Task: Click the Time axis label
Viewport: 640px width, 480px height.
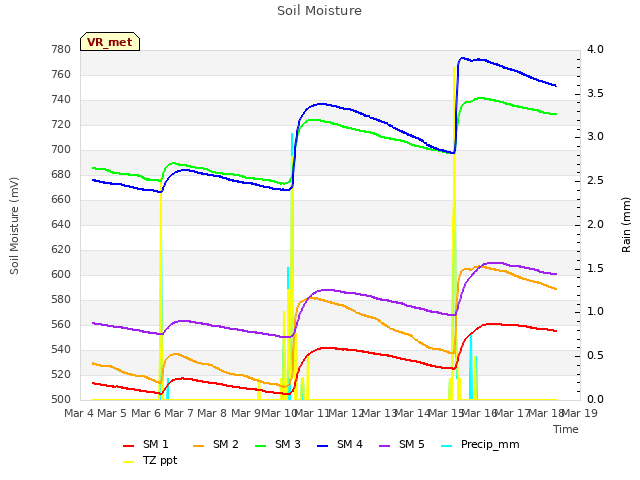Action: point(566,429)
